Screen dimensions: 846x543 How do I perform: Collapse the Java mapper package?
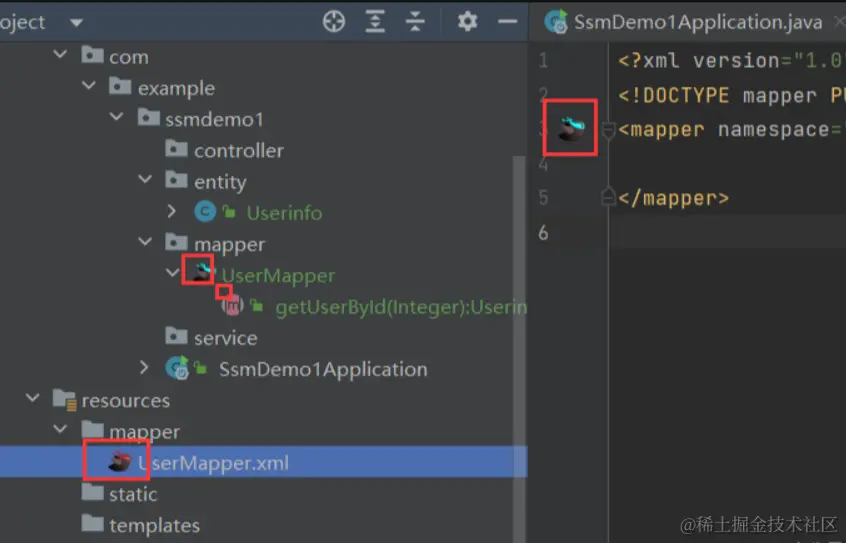[x=145, y=241]
